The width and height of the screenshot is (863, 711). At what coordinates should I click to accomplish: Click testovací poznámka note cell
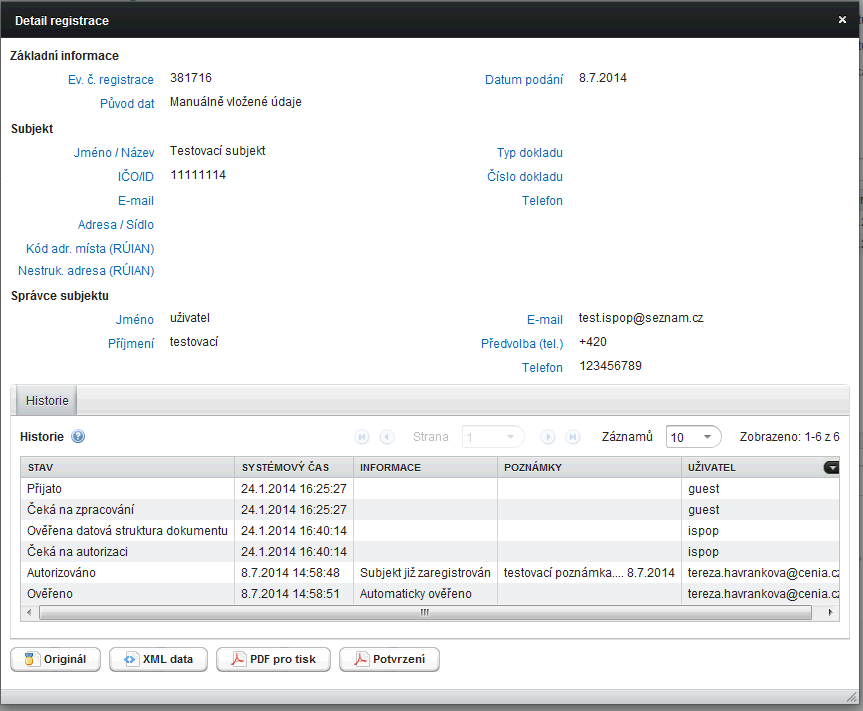[x=589, y=572]
